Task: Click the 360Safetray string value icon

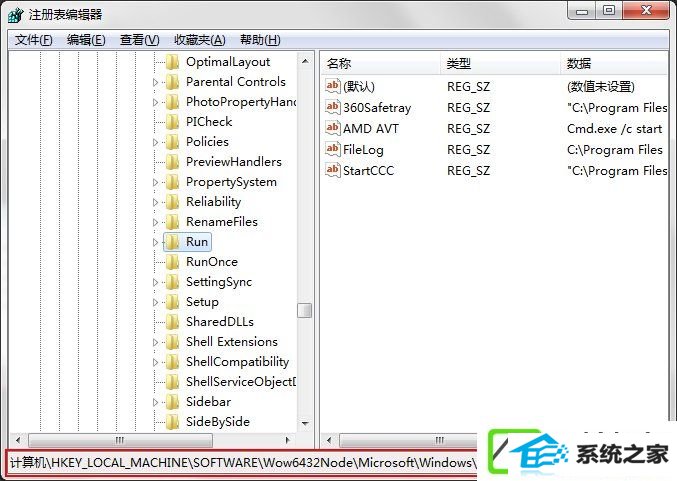Action: point(332,107)
